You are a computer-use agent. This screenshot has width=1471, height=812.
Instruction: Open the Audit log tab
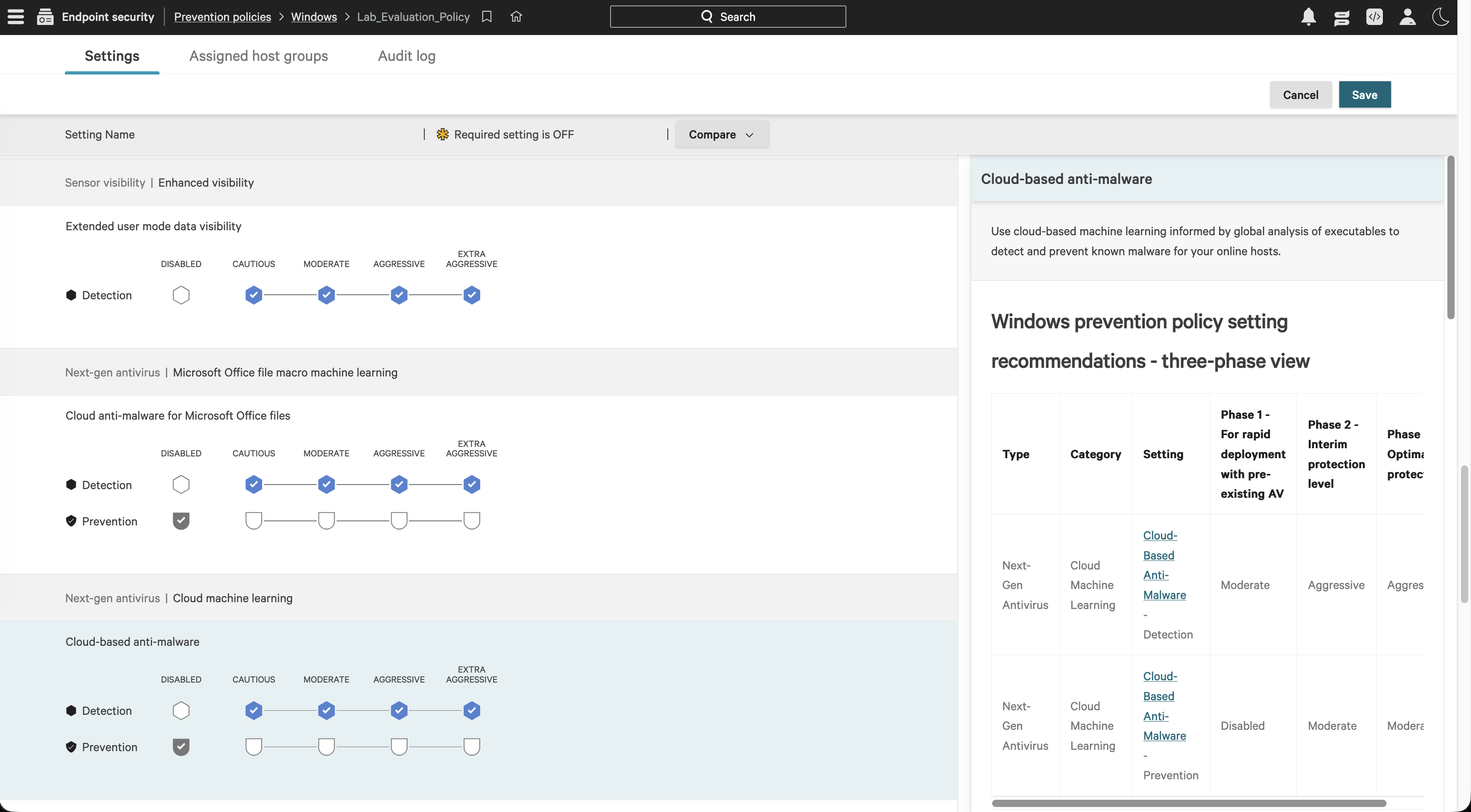407,56
